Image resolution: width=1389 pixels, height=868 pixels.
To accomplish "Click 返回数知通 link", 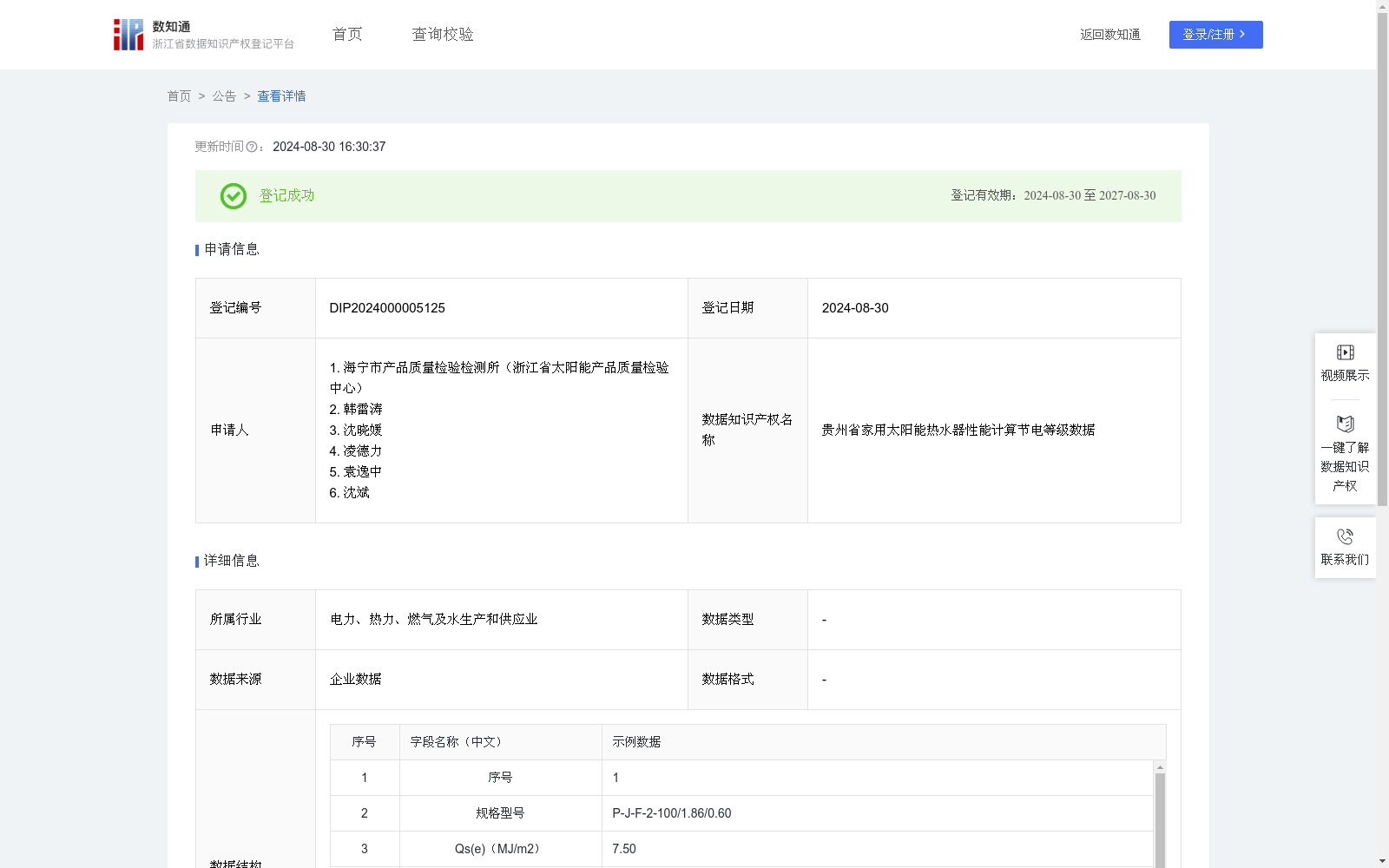I will click(1110, 35).
